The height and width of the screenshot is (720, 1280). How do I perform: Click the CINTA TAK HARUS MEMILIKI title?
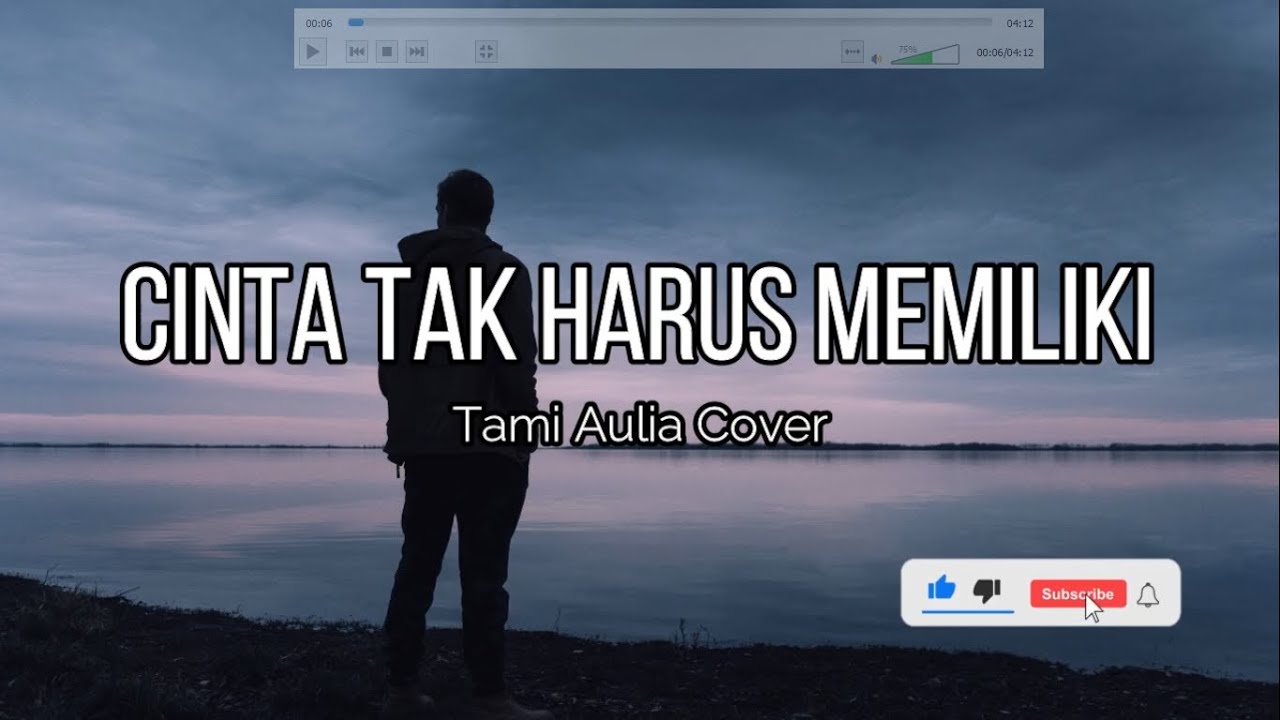click(637, 313)
